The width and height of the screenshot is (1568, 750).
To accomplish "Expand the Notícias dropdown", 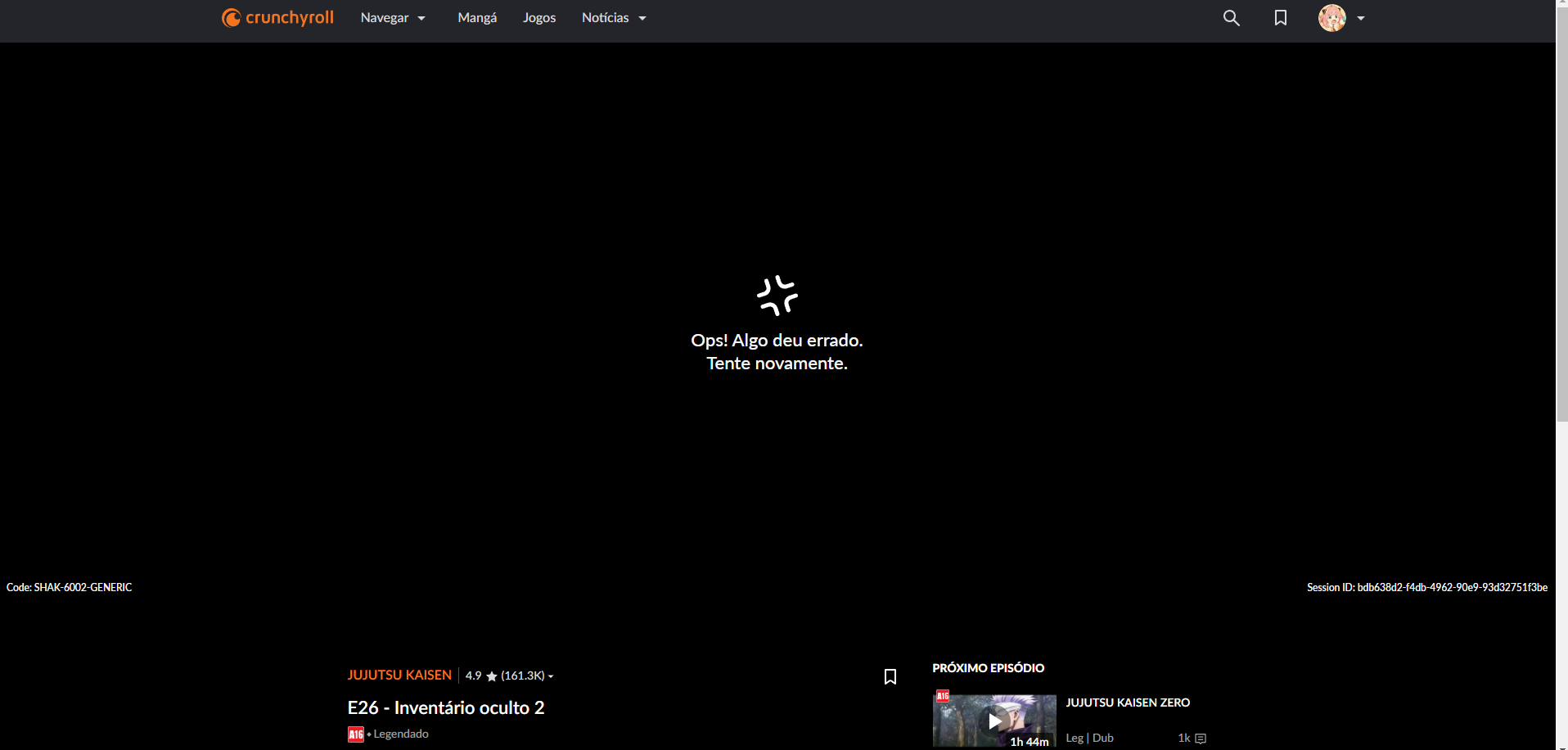I will (614, 18).
